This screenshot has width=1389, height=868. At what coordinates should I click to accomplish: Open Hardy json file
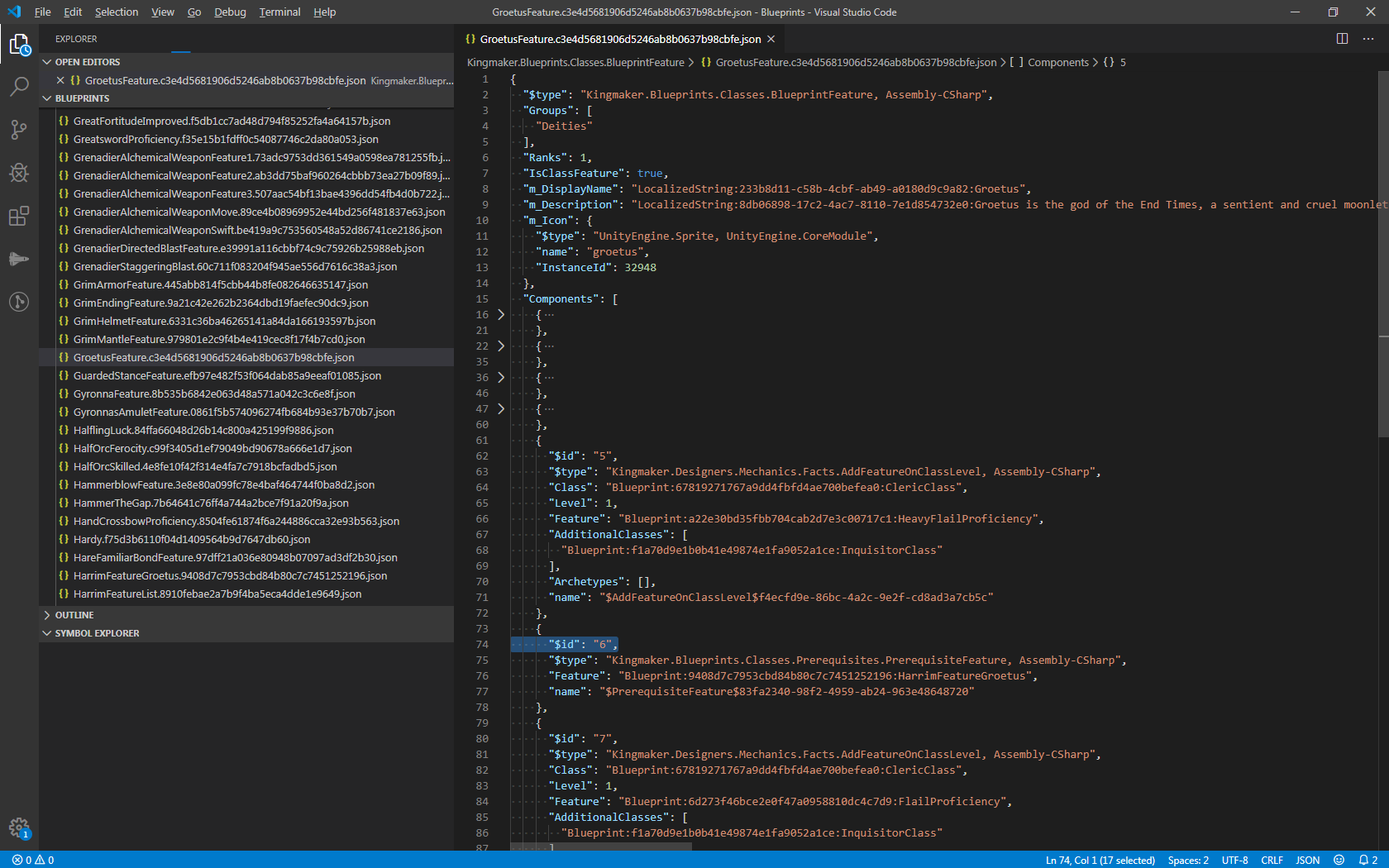[246, 540]
